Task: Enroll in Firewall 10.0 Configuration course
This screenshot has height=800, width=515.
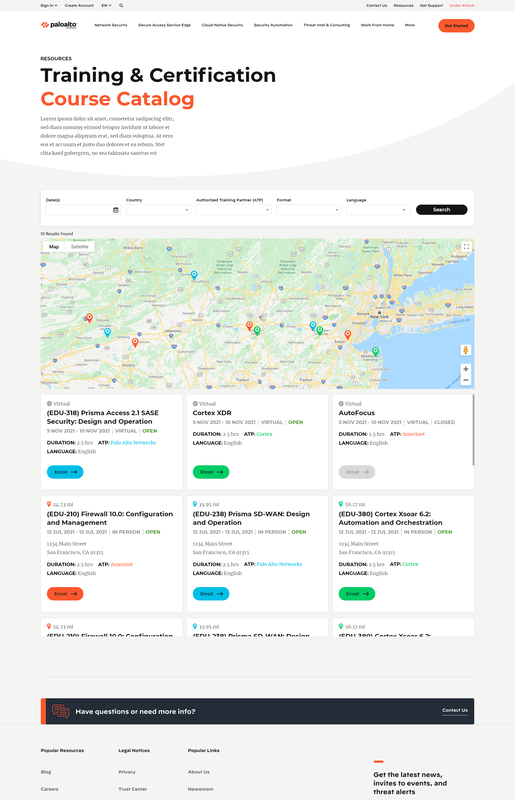Action: (65, 594)
